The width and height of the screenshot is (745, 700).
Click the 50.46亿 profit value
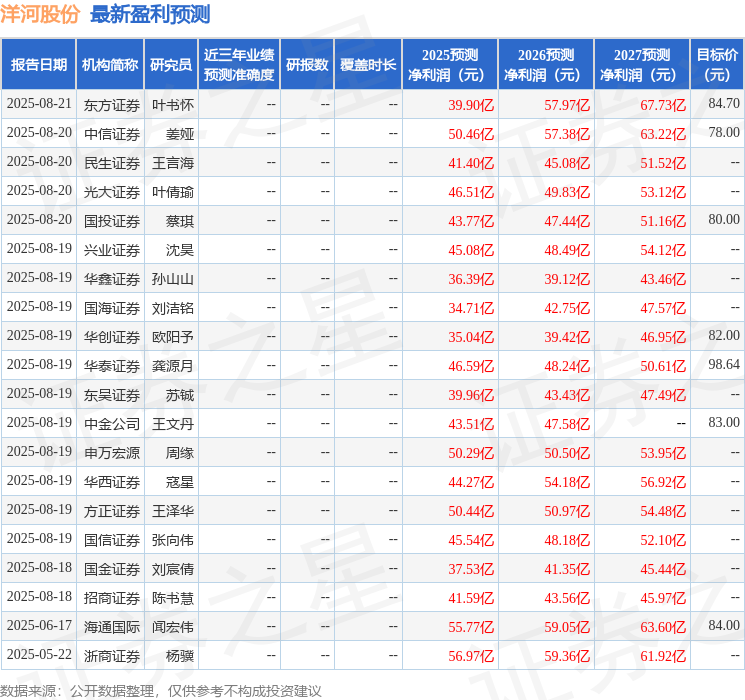(471, 134)
